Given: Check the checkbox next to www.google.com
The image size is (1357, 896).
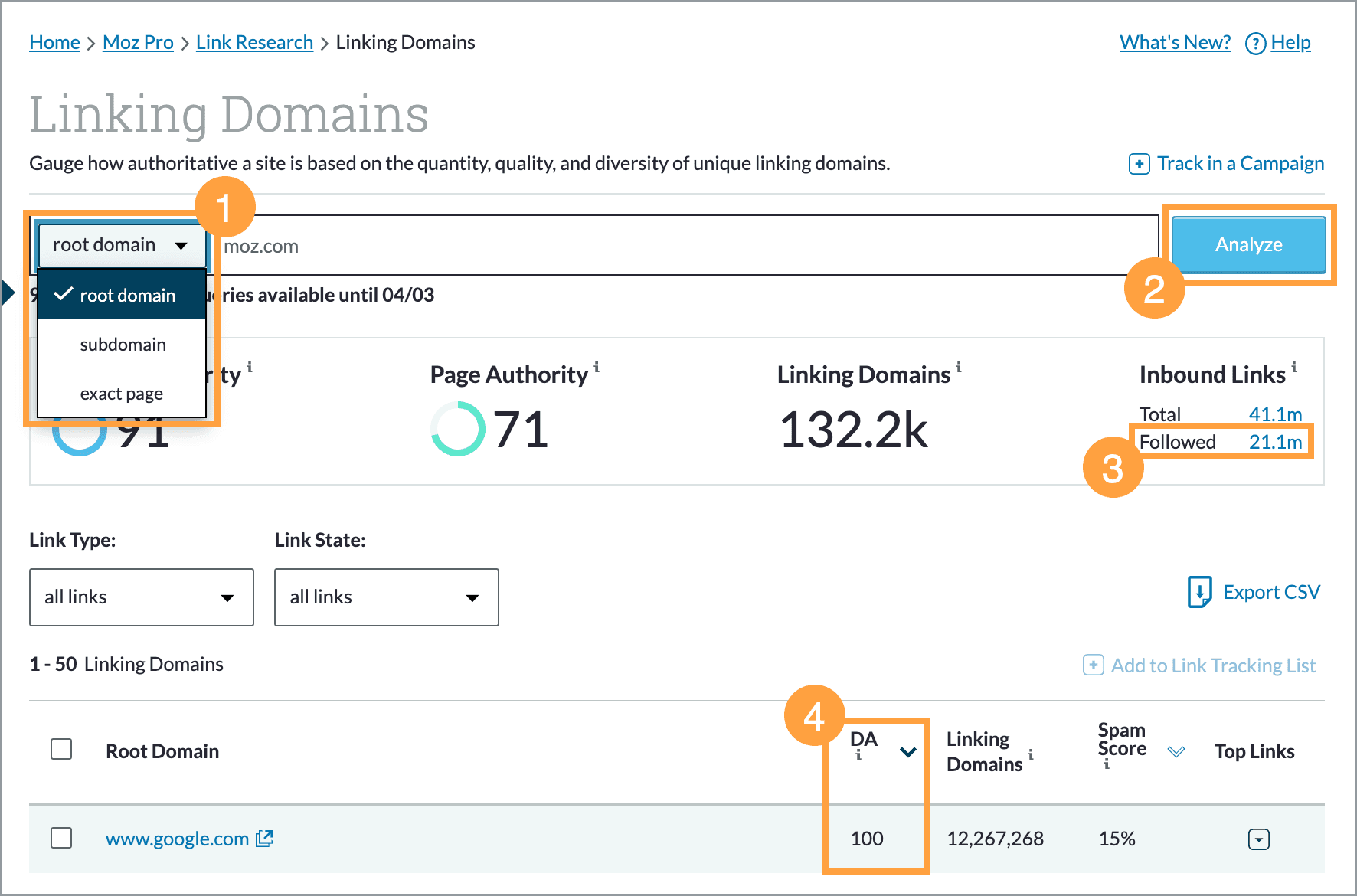Looking at the screenshot, I should pos(60,839).
